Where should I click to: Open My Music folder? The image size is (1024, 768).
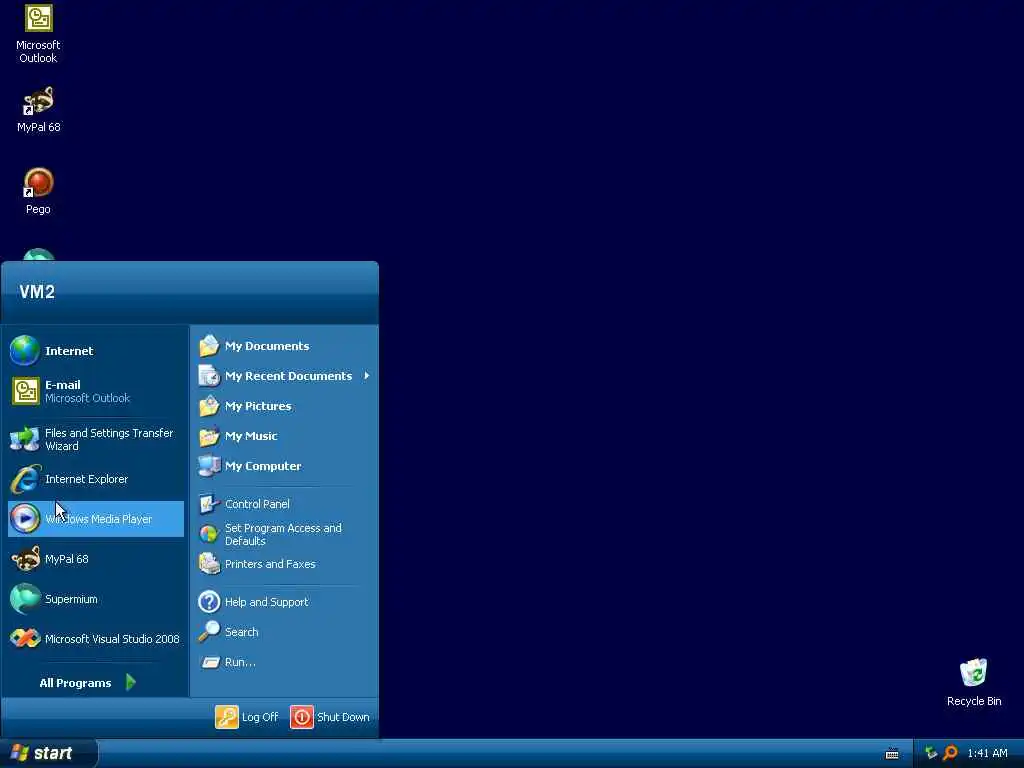285,436
